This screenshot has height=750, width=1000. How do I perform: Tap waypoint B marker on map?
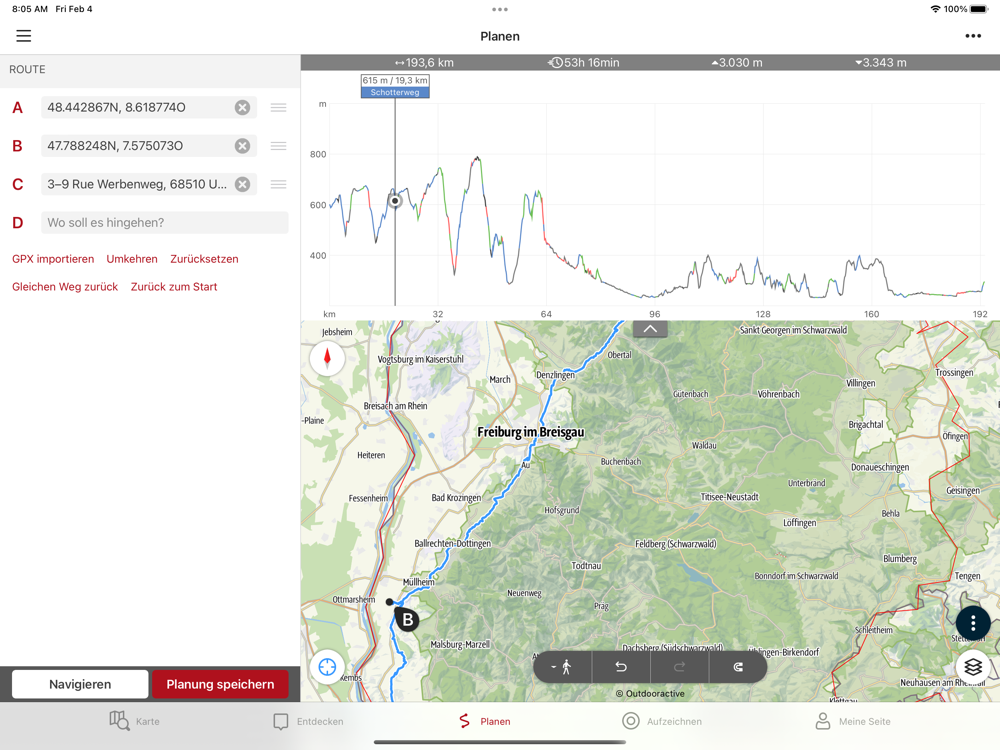click(x=407, y=619)
